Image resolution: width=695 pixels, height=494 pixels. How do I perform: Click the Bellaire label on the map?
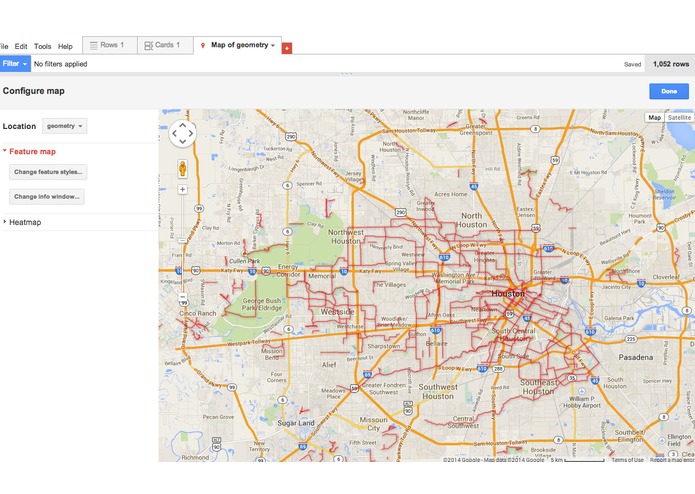pos(436,343)
